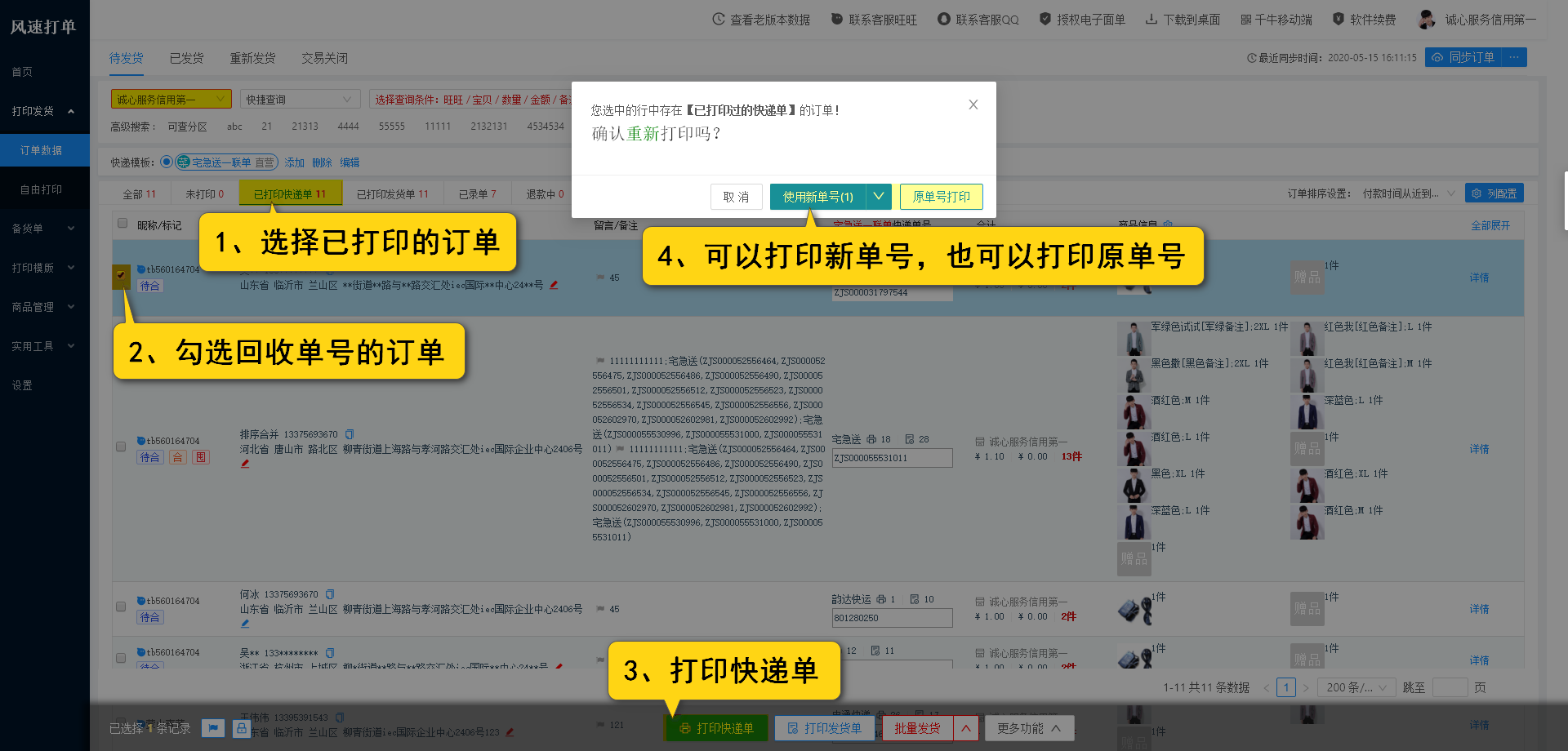
Task: Select the 已打印快递单 11 filter tab
Action: pyautogui.click(x=289, y=193)
